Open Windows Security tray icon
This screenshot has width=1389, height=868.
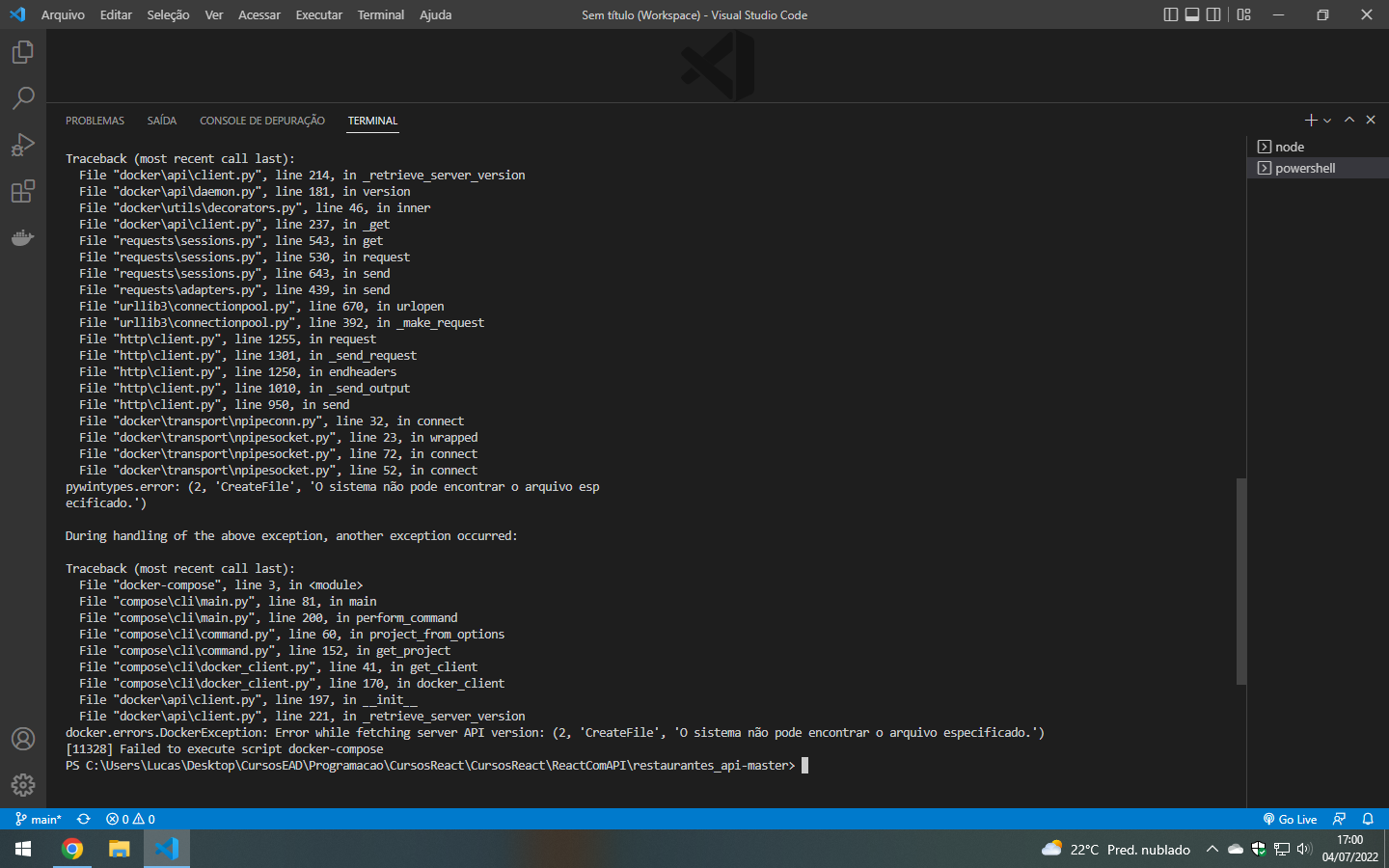[1259, 850]
